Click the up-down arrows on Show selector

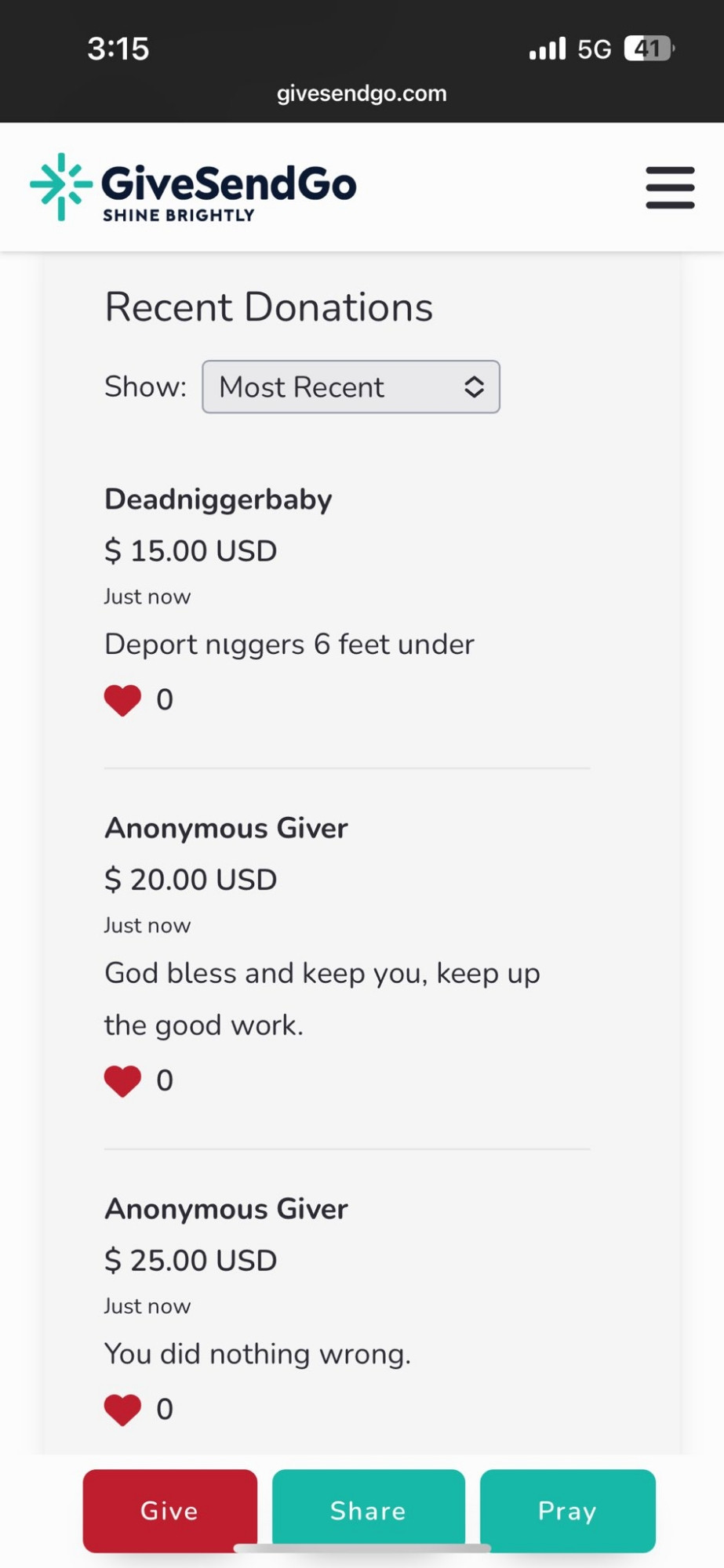474,387
